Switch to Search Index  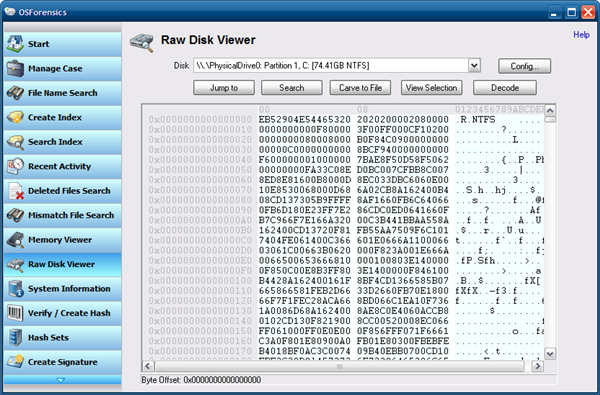tap(62, 142)
